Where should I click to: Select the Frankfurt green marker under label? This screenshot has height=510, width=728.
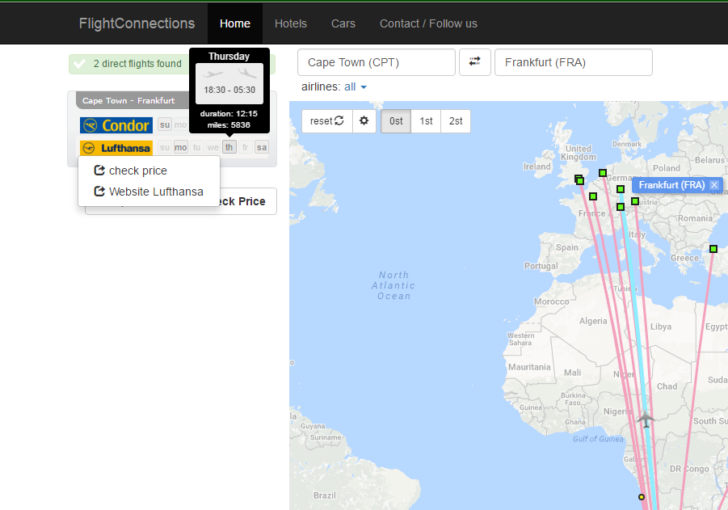pyautogui.click(x=620, y=189)
